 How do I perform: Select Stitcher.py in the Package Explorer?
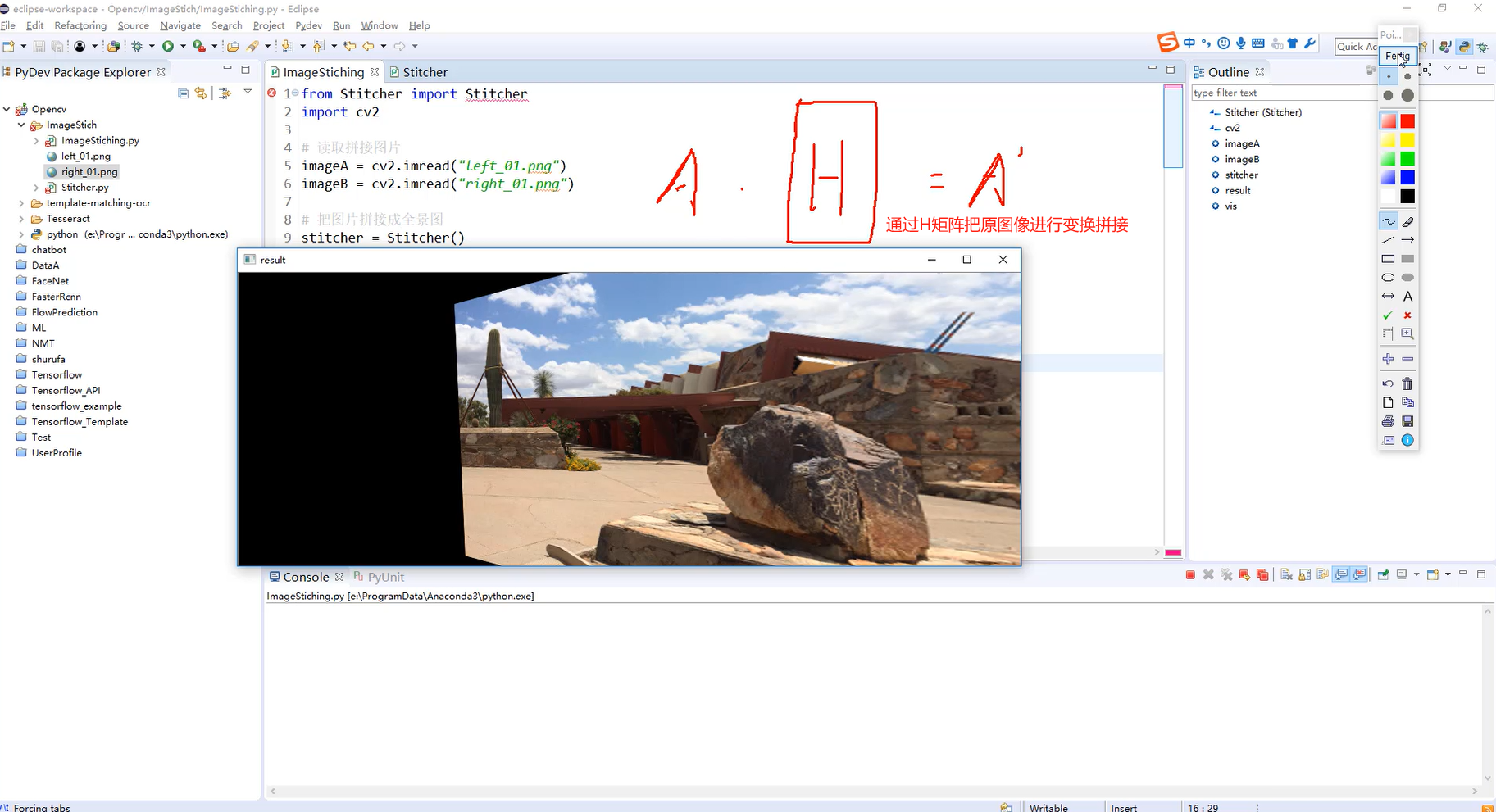pyautogui.click(x=84, y=188)
